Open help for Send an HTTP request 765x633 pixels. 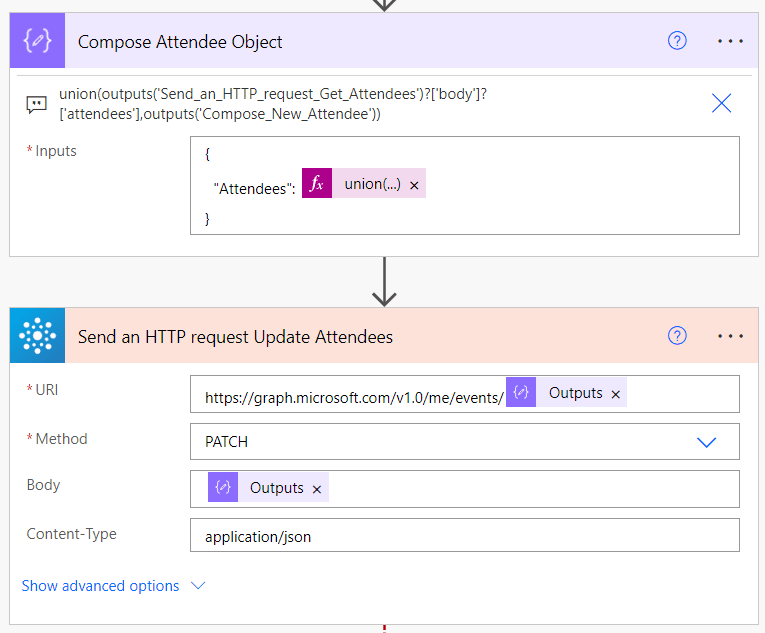coord(677,336)
